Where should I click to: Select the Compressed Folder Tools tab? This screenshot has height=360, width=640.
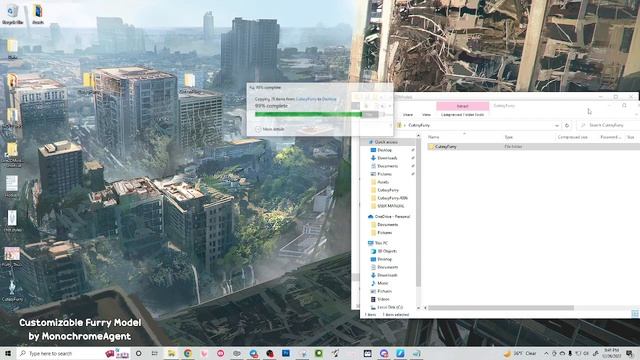(x=462, y=115)
